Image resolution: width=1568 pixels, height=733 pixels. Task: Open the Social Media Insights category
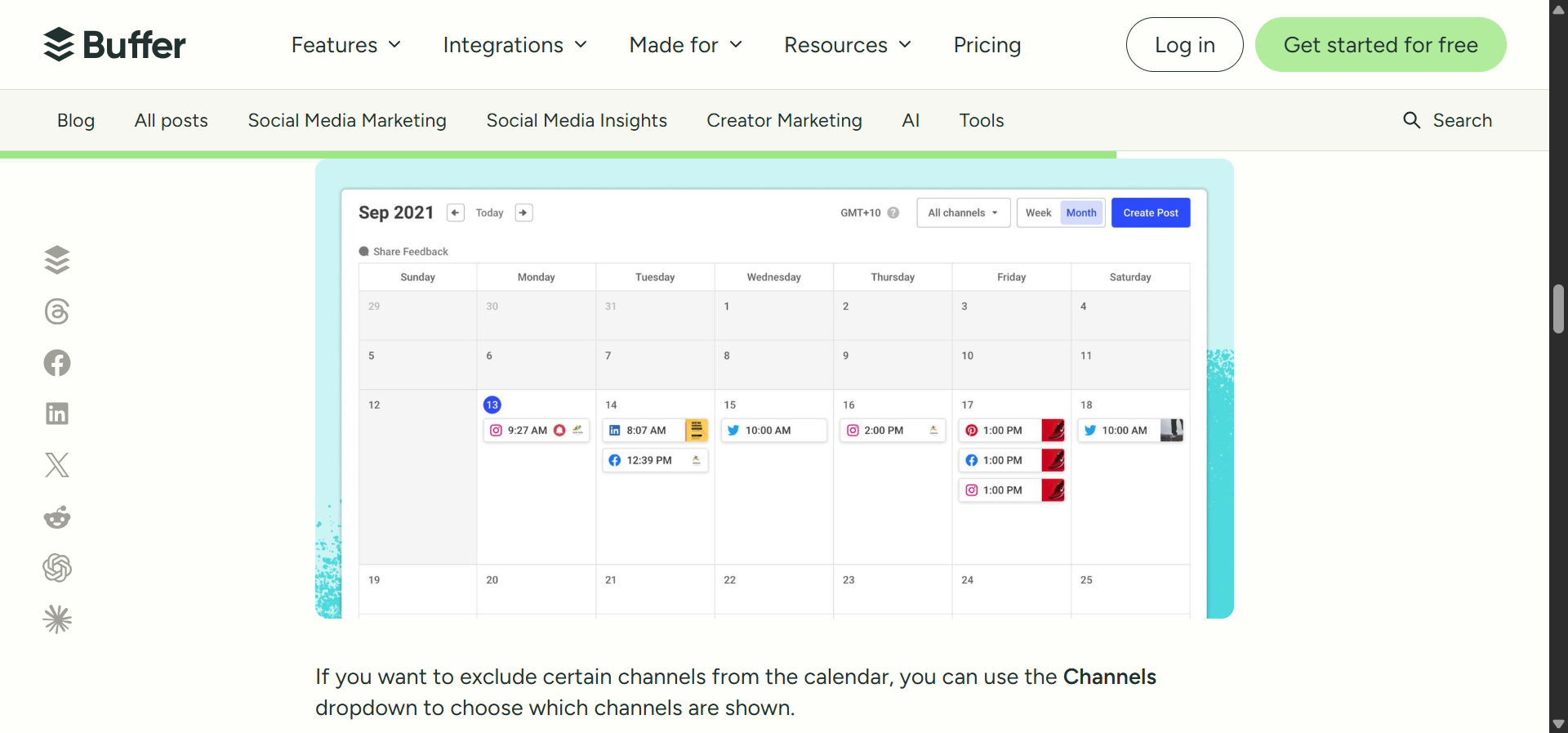coord(577,120)
